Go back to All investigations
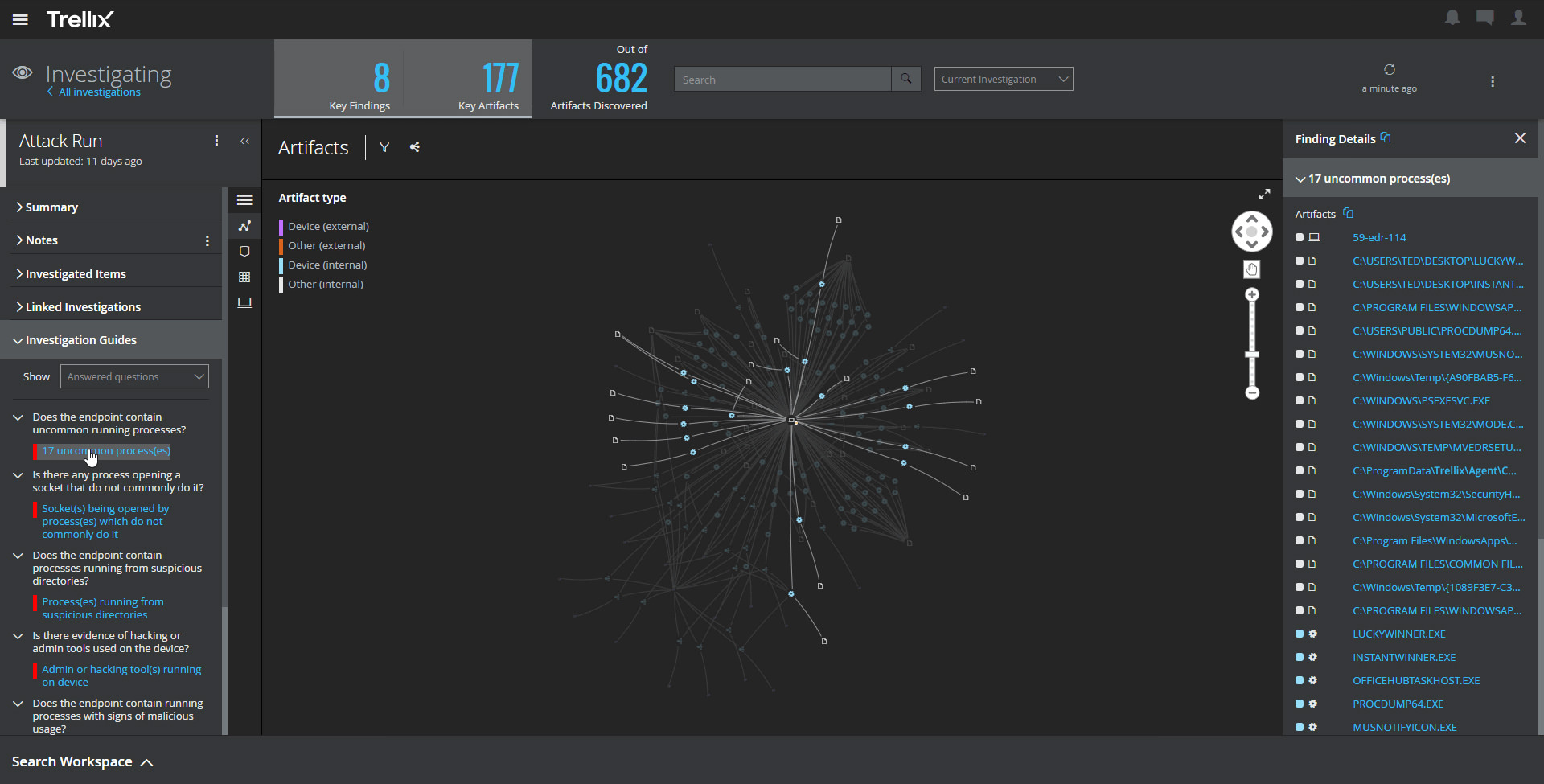The height and width of the screenshot is (784, 1544). pos(99,92)
